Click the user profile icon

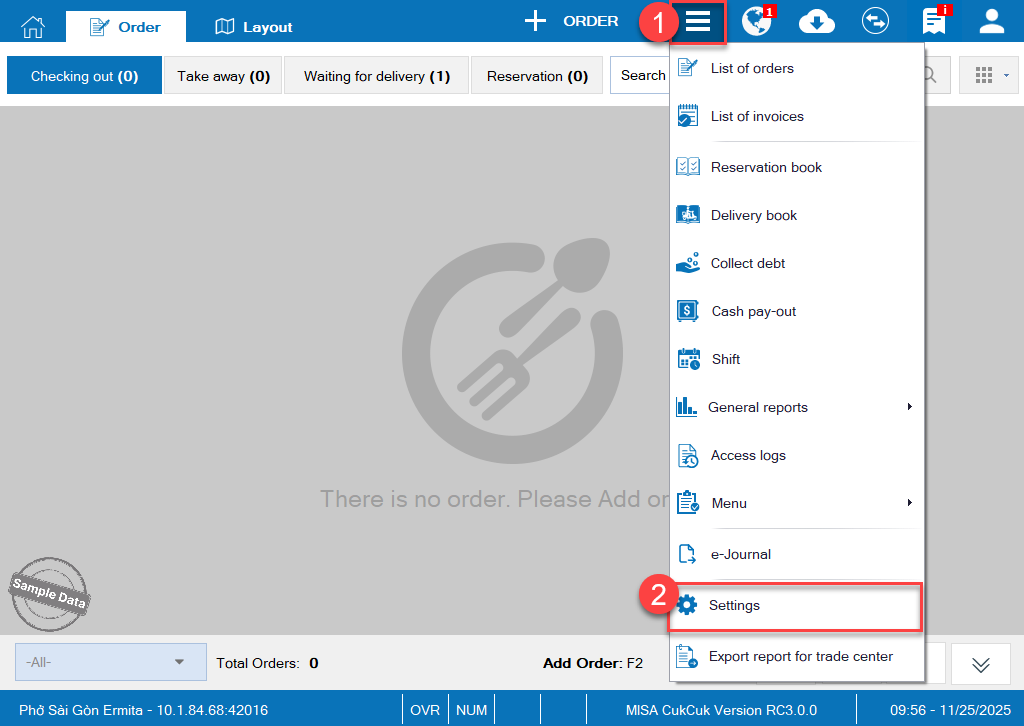click(991, 22)
